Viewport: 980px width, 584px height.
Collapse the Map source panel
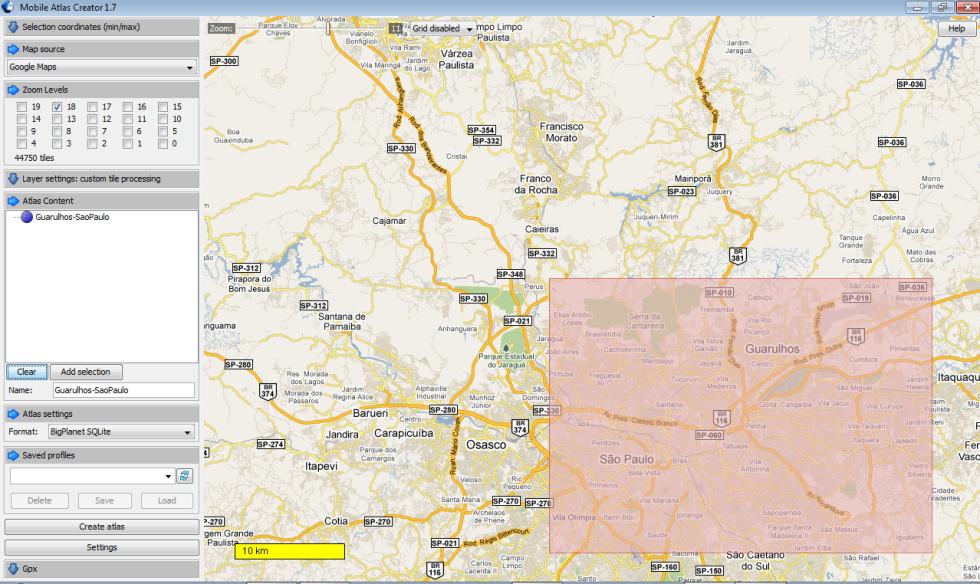point(102,49)
